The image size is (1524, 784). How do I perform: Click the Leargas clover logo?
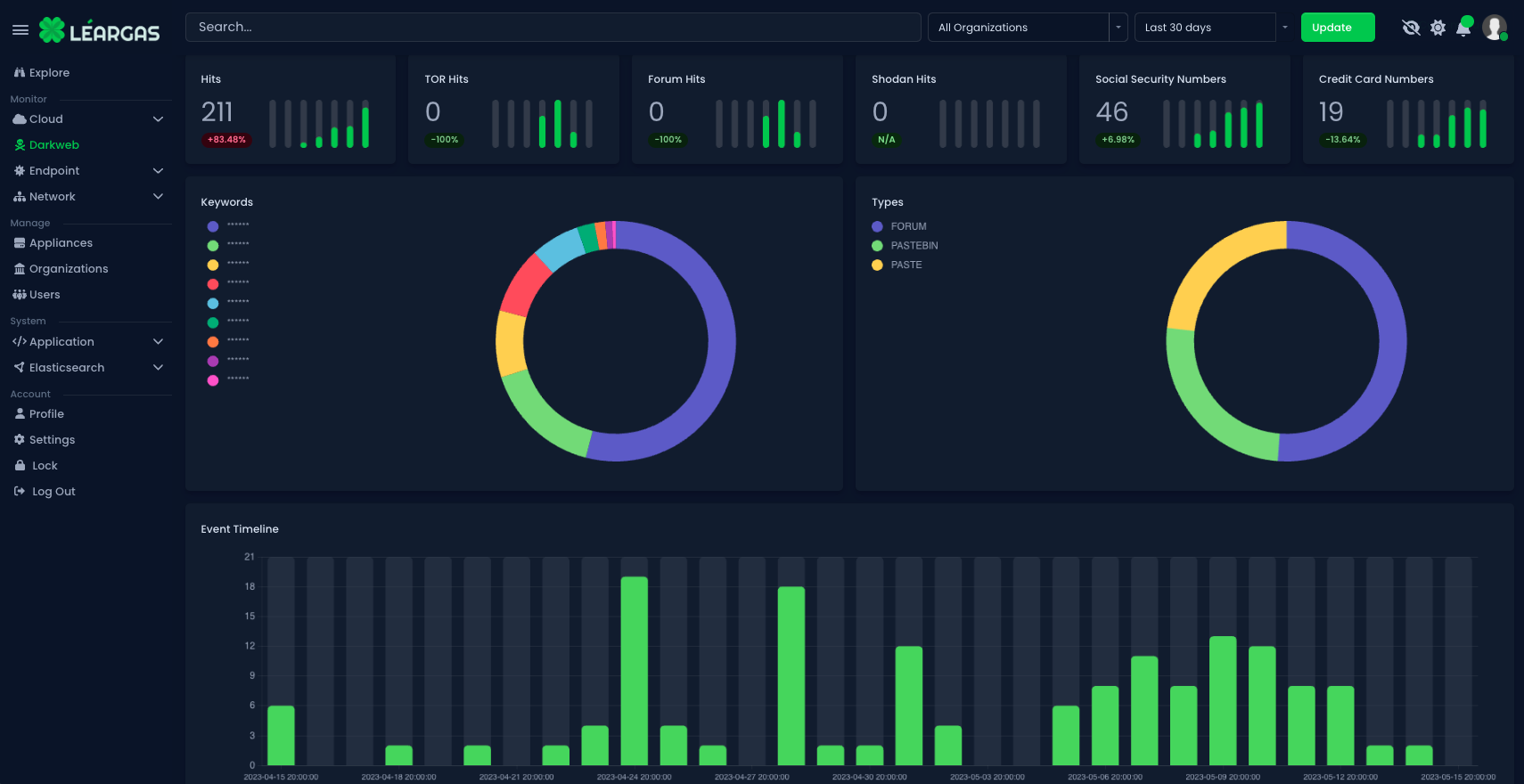(53, 30)
